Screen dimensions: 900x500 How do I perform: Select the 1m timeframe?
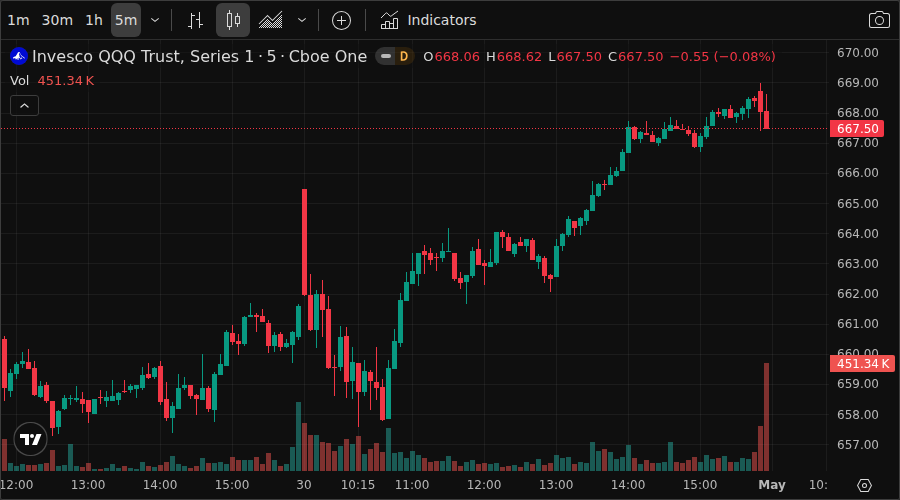(18, 20)
